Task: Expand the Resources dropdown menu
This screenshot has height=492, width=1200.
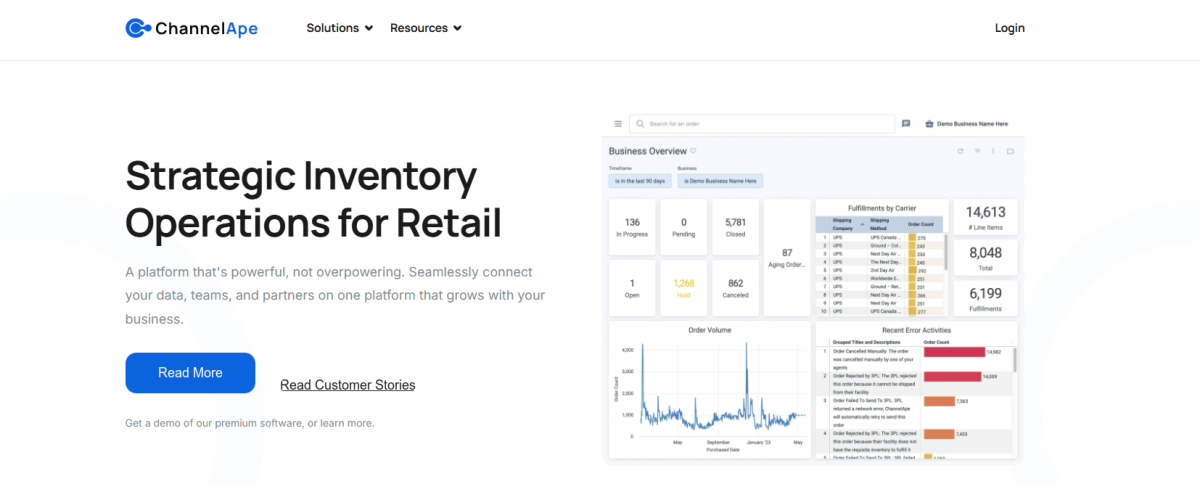Action: 425,28
